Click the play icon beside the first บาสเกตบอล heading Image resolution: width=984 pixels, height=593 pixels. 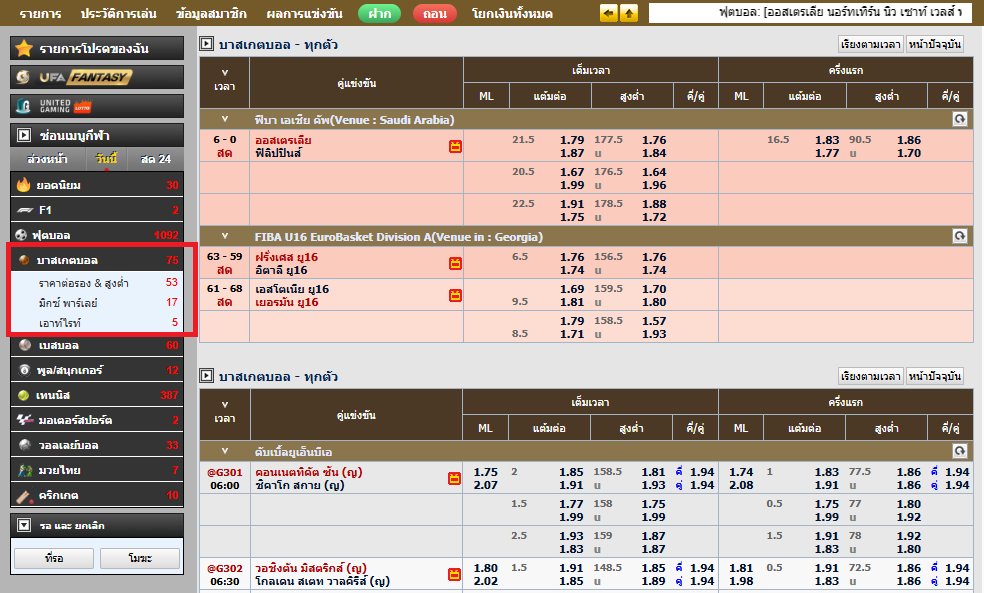[x=207, y=44]
